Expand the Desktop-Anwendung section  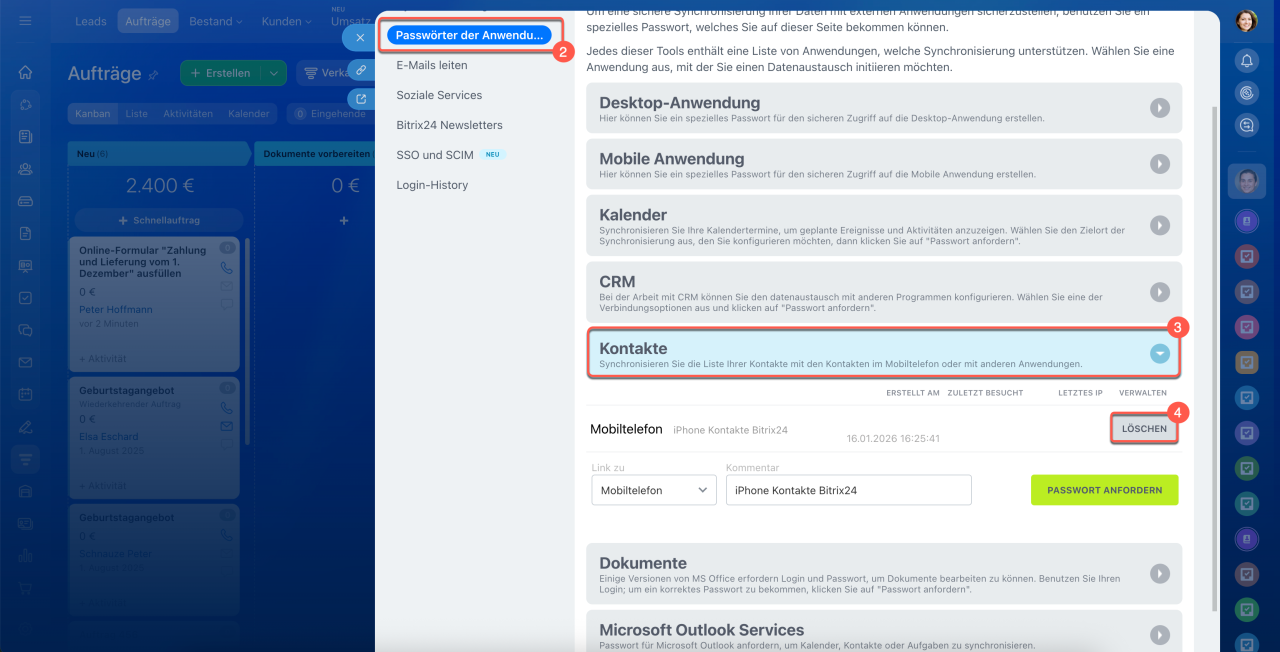coord(1160,108)
